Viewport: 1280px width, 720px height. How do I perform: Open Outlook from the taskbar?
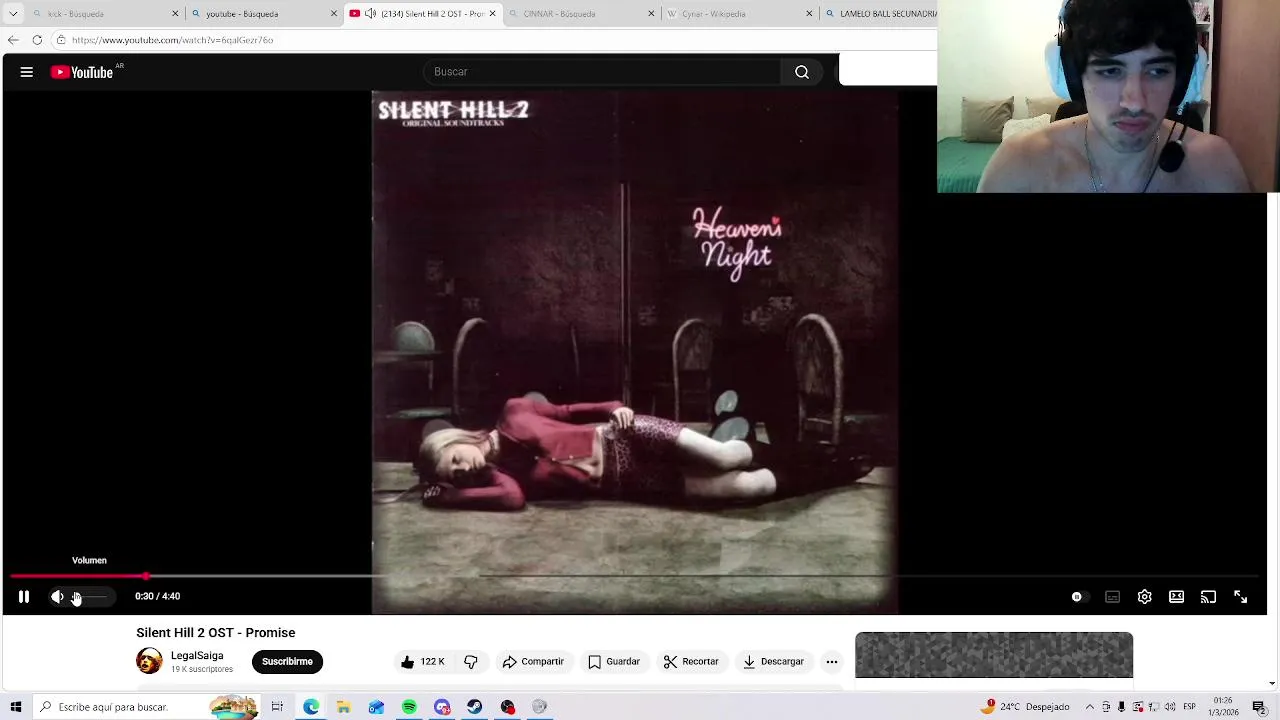[376, 707]
